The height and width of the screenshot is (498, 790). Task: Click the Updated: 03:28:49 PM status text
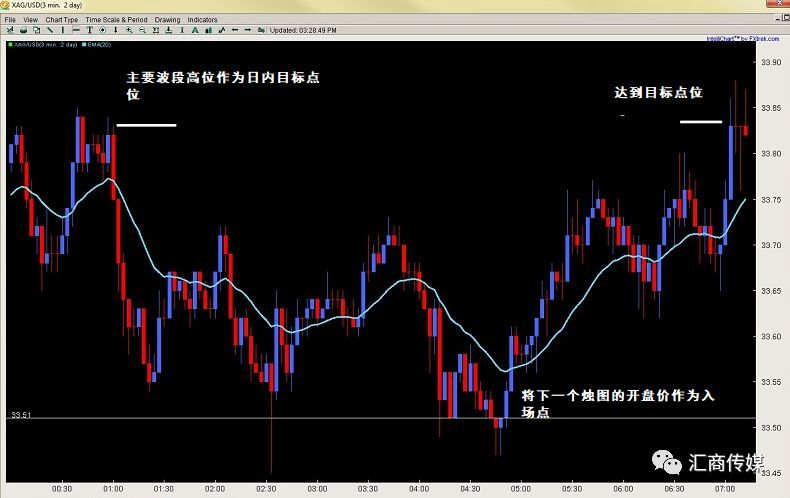tap(303, 30)
